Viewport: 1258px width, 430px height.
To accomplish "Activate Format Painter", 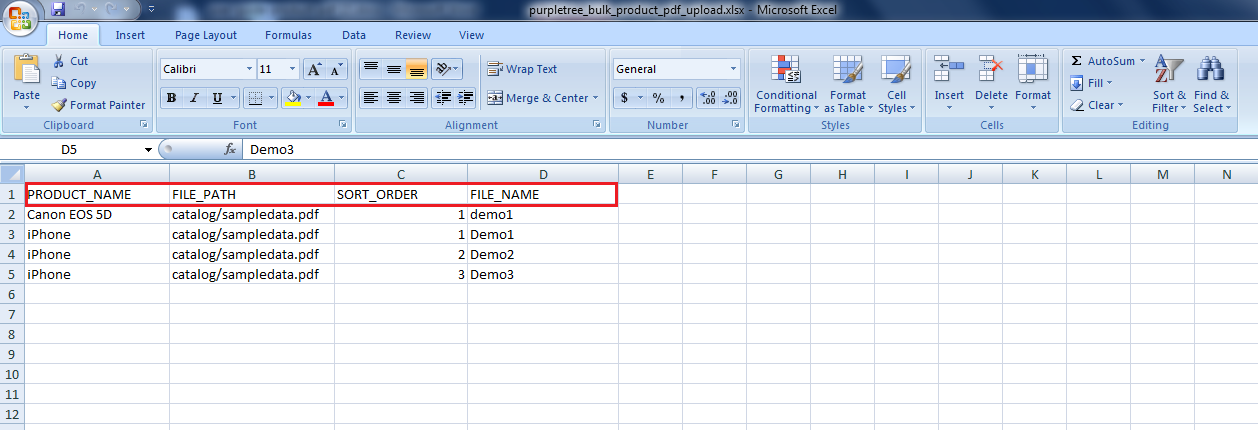I will tap(99, 105).
